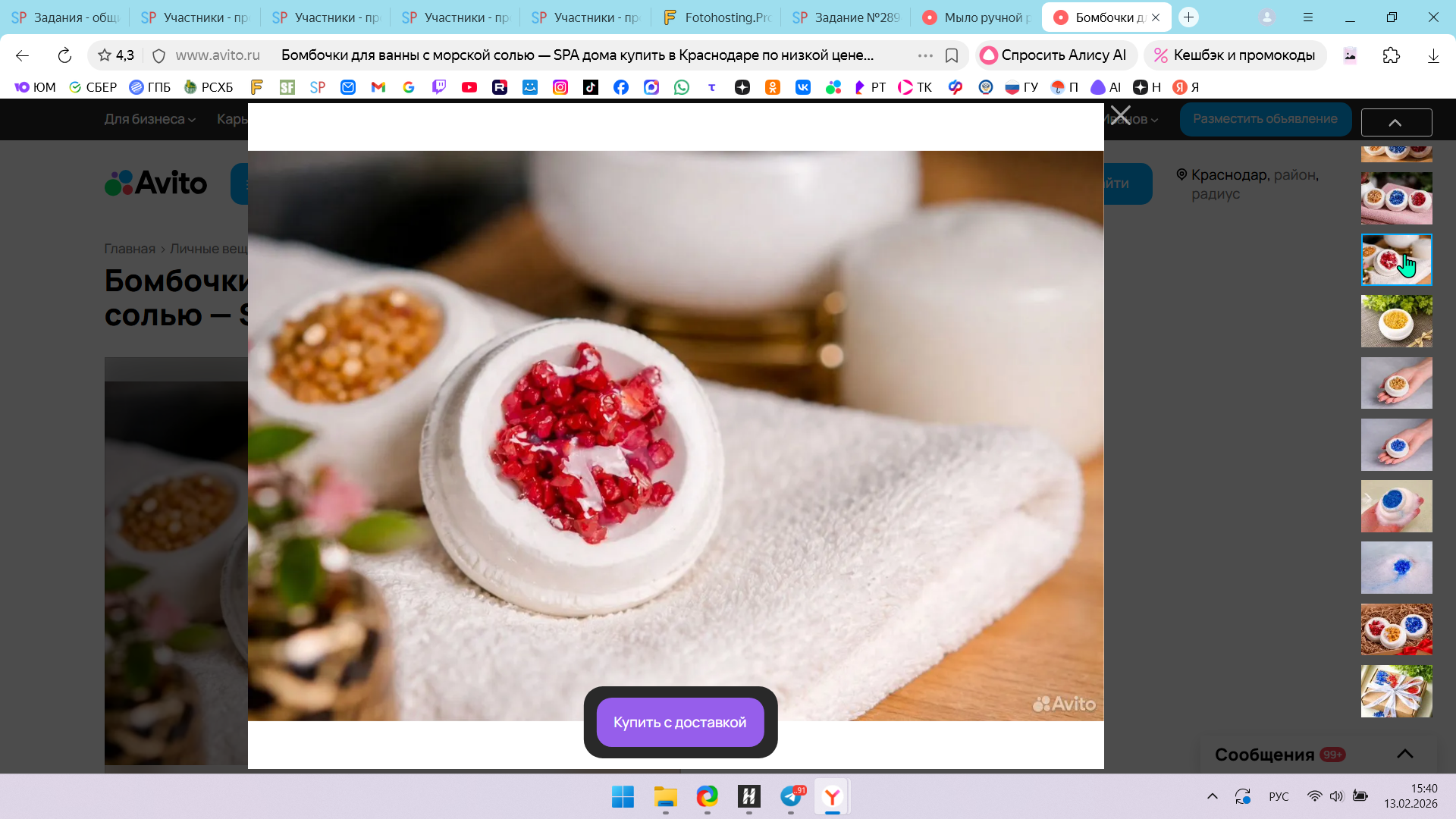This screenshot has width=1456, height=819.
Task: Open the Для бизнеса dropdown menu
Action: coord(149,119)
